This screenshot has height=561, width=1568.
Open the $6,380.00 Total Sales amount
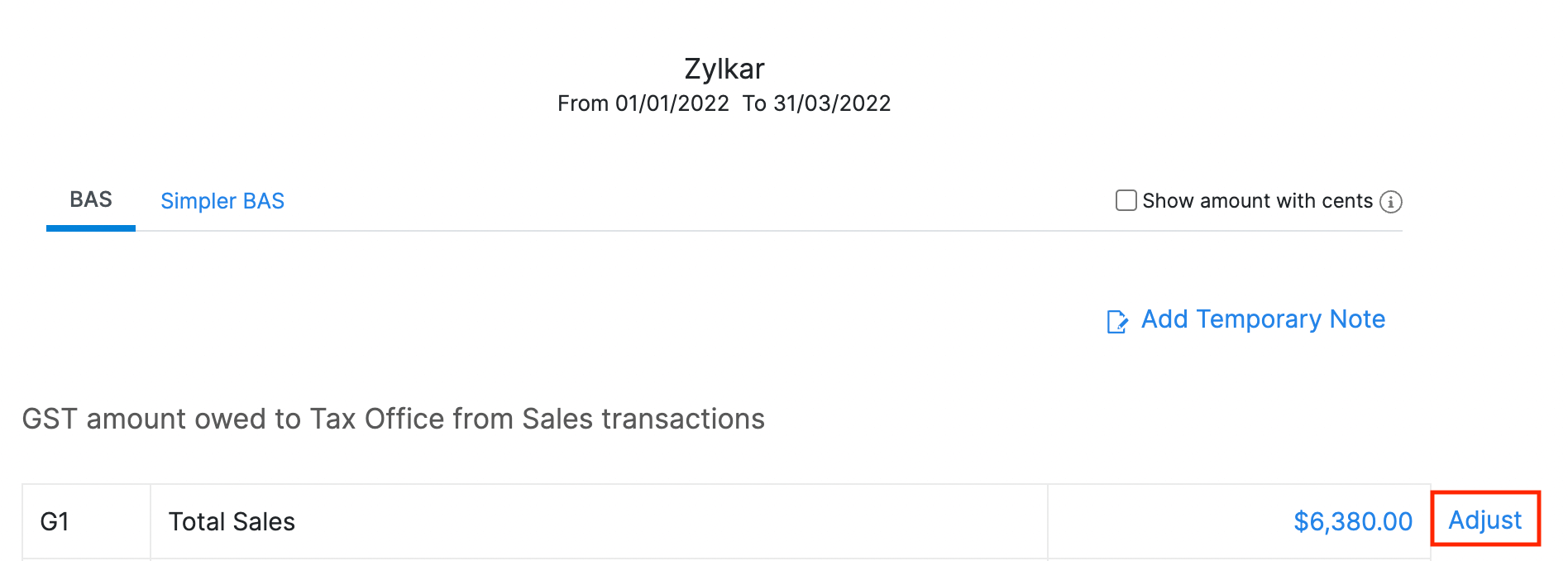click(1353, 521)
